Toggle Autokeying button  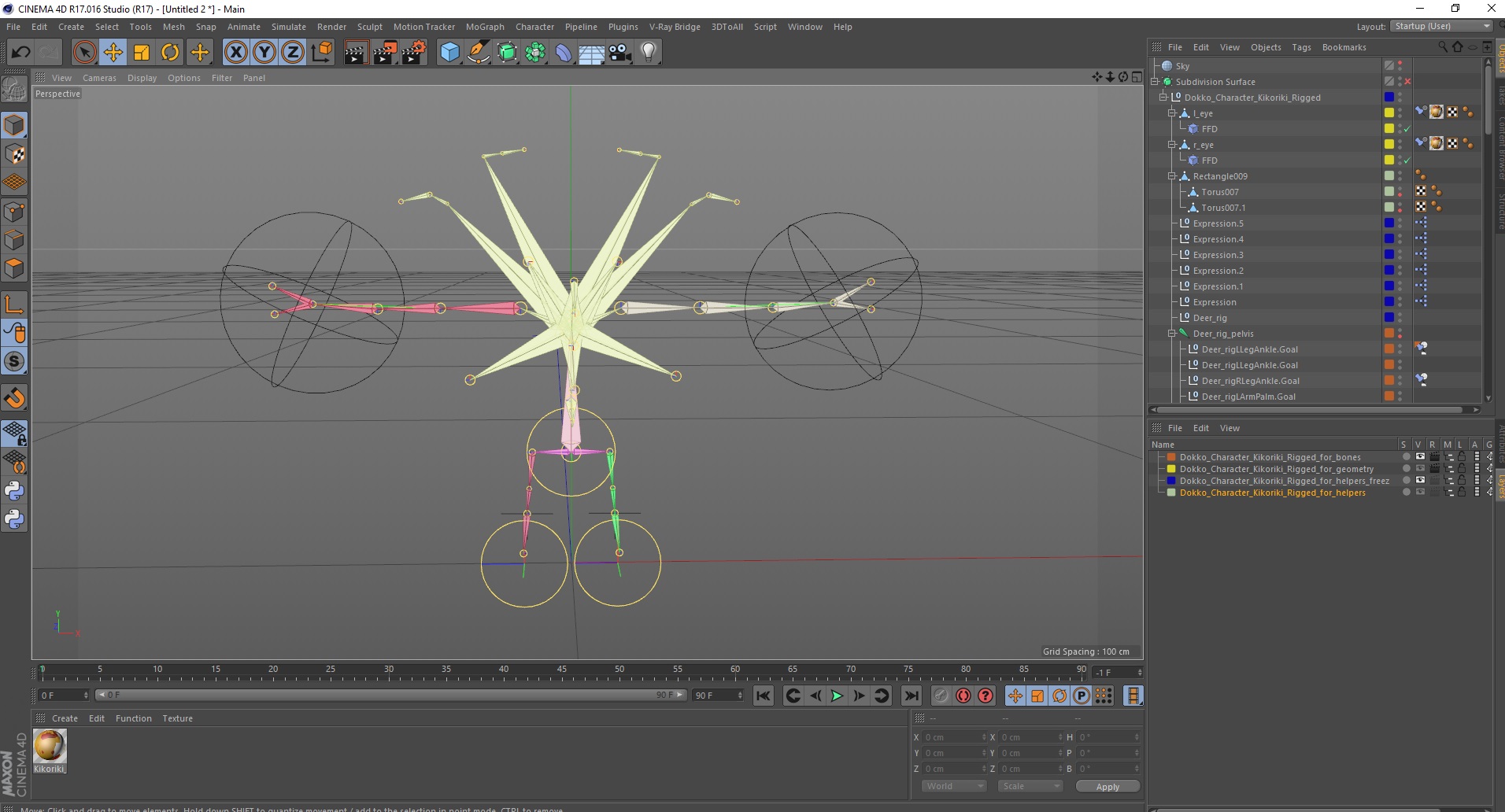pos(963,696)
